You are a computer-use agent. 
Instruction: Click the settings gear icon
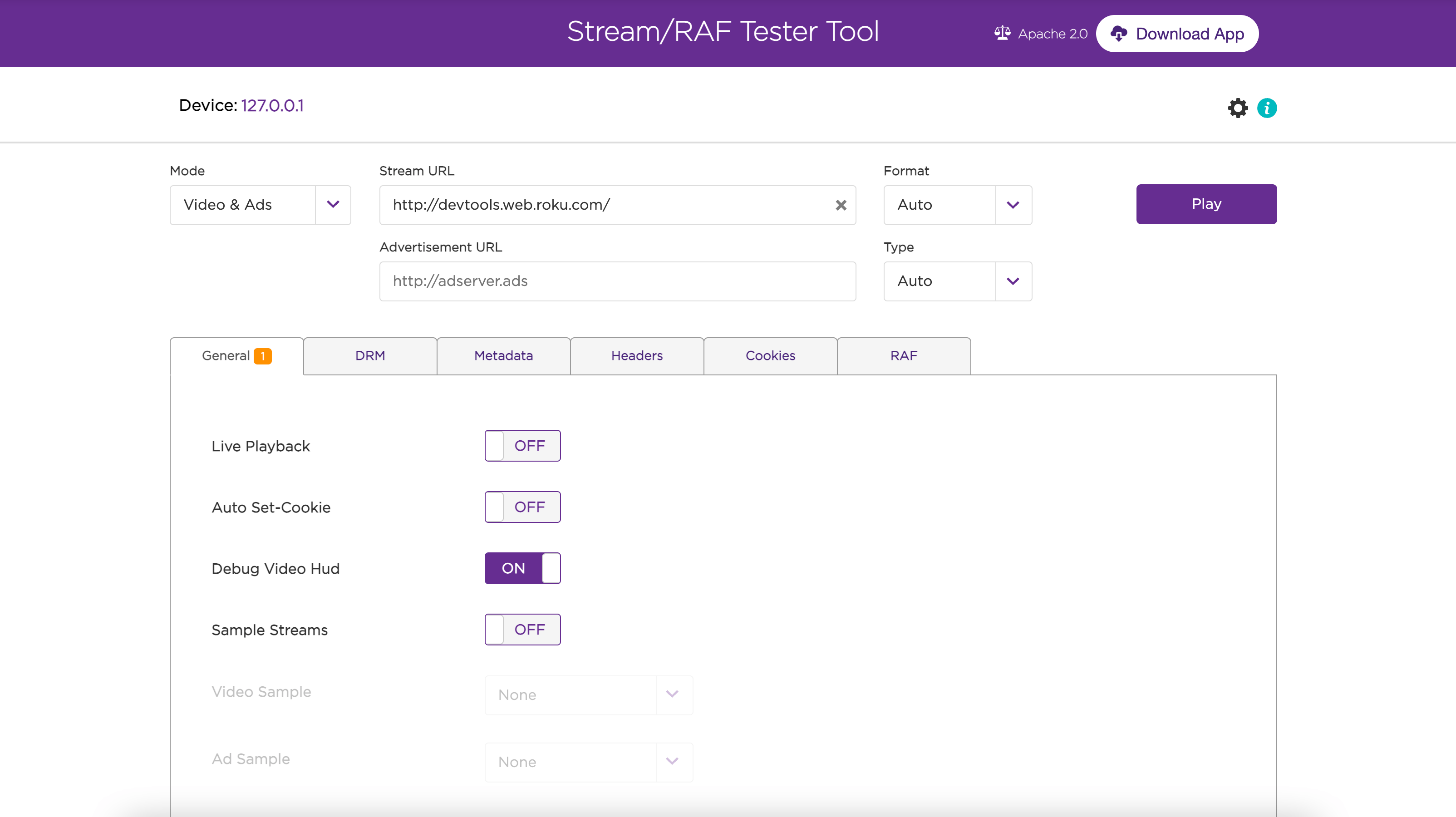tap(1238, 108)
